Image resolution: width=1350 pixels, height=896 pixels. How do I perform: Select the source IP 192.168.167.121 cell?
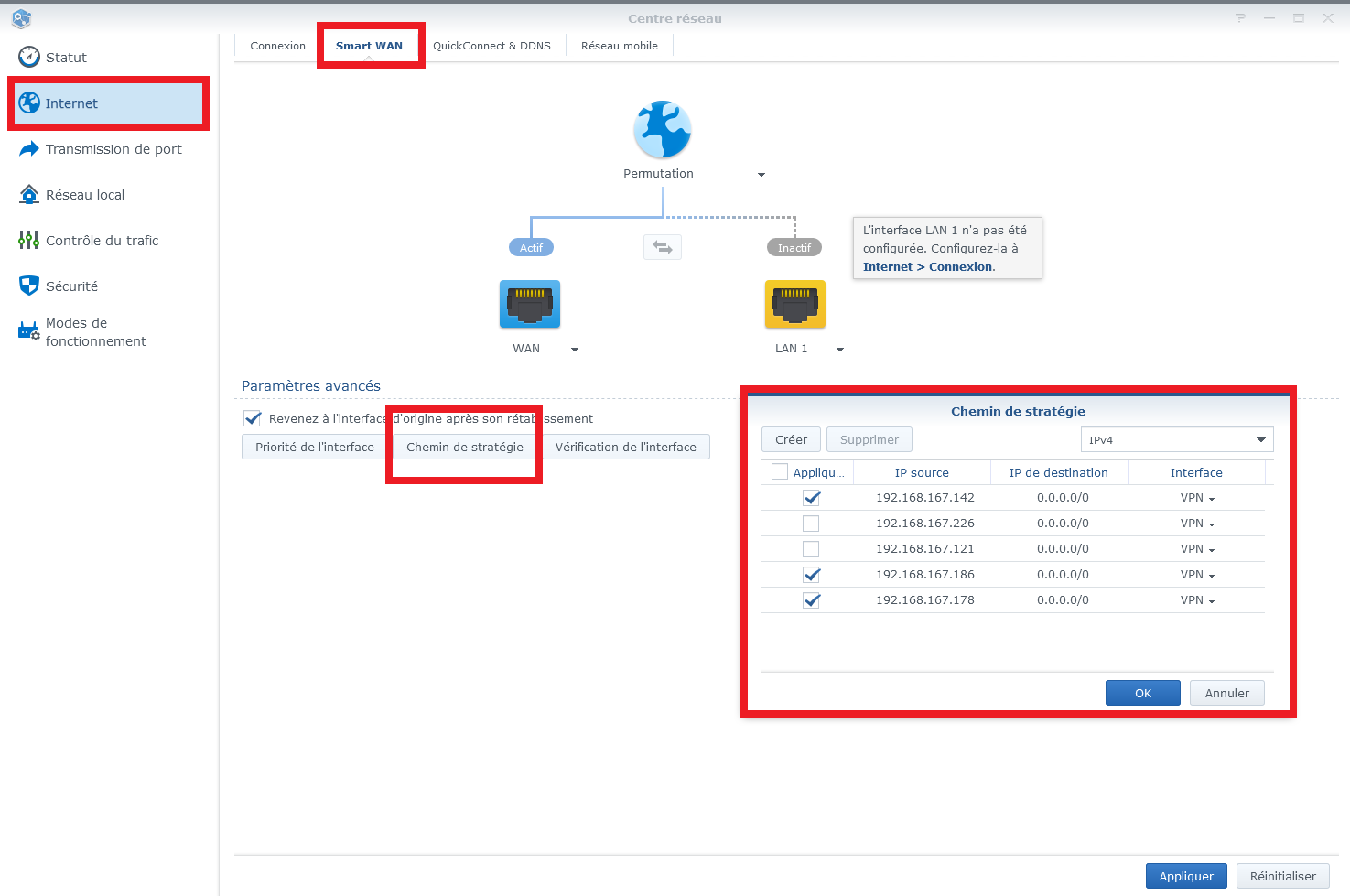[925, 549]
